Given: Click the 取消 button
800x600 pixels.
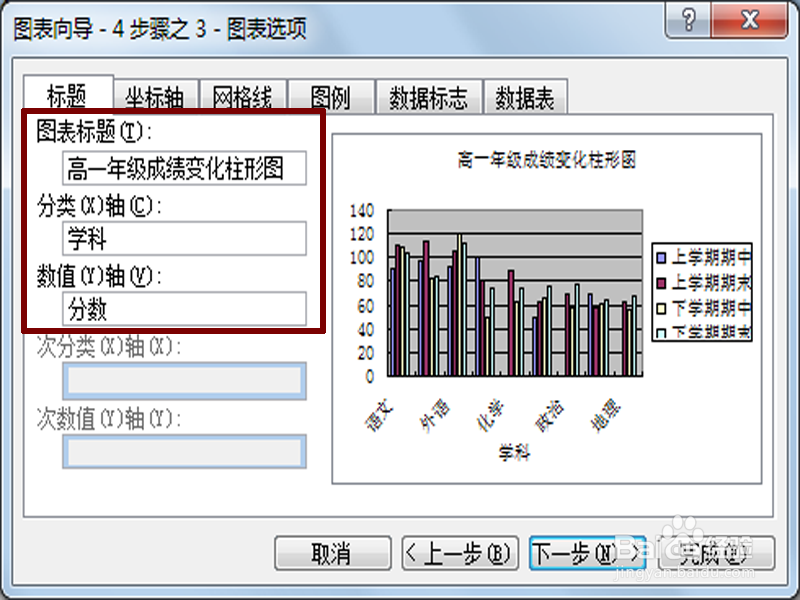Looking at the screenshot, I should (332, 553).
